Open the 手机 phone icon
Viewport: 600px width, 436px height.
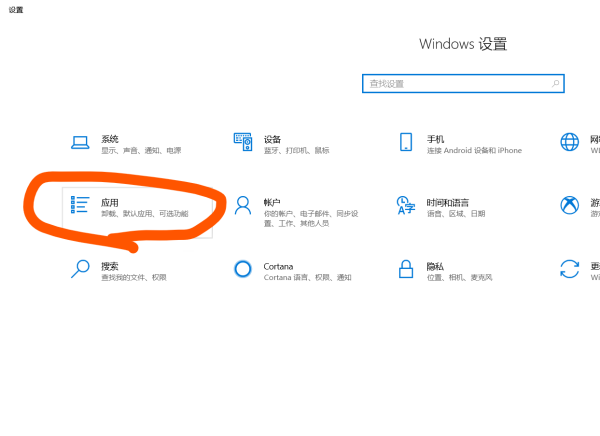[406, 142]
